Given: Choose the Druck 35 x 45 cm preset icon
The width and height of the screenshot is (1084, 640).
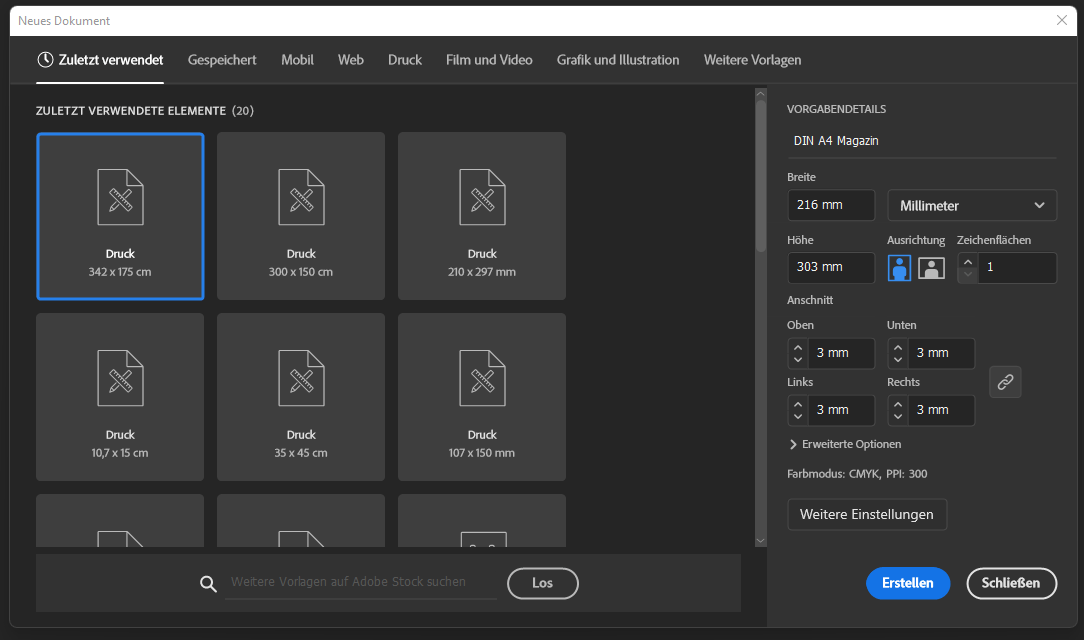Looking at the screenshot, I should click(x=301, y=378).
